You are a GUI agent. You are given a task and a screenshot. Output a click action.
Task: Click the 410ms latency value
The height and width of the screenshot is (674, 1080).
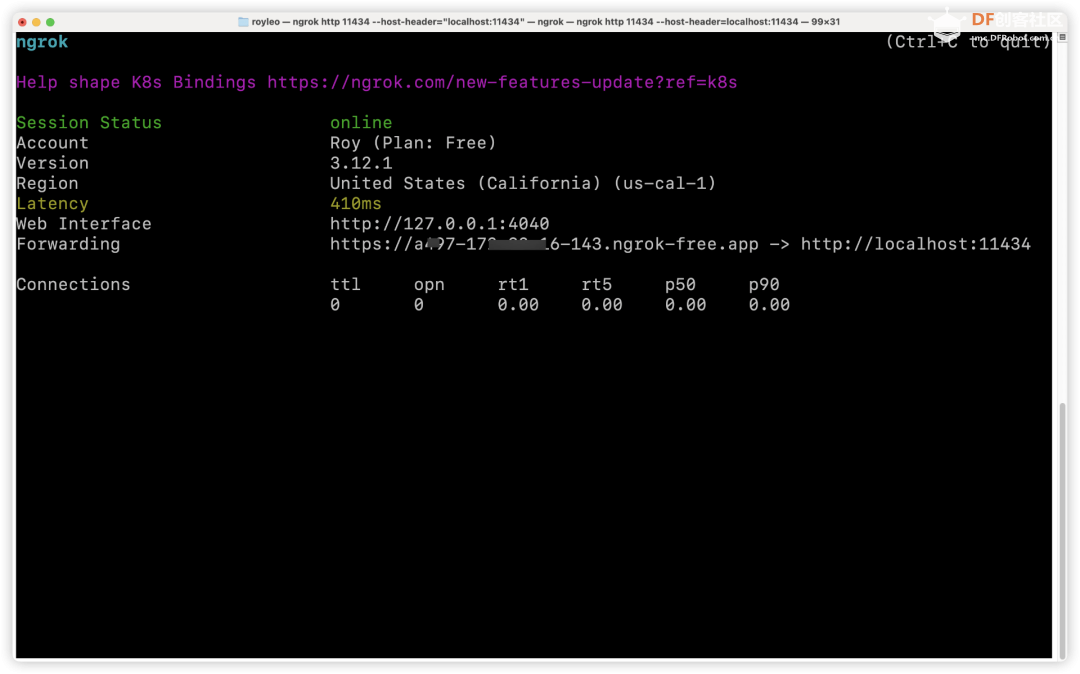355,204
